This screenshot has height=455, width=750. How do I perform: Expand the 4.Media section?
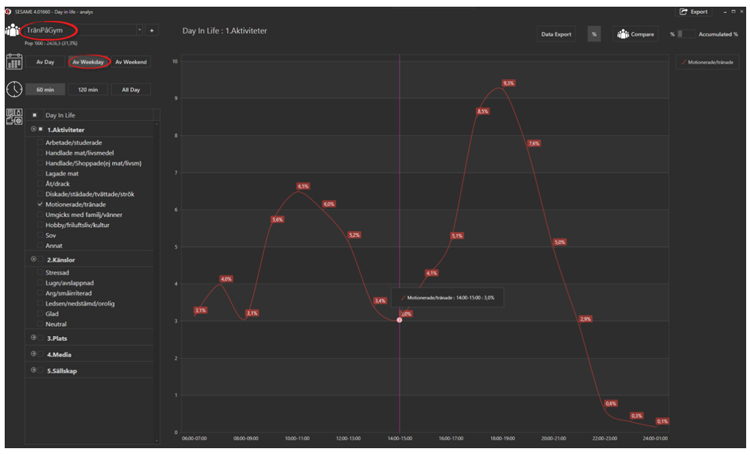[34, 354]
